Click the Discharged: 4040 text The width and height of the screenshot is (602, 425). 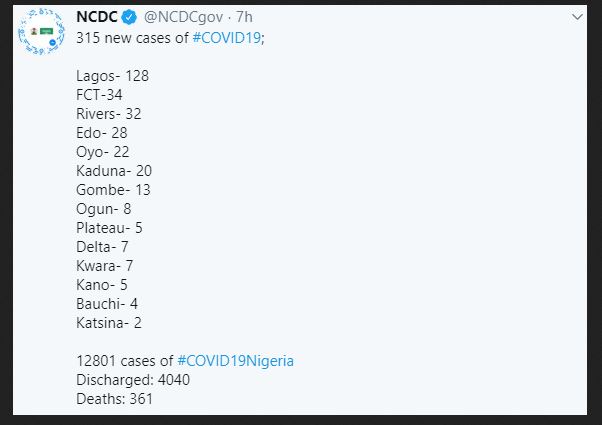133,379
